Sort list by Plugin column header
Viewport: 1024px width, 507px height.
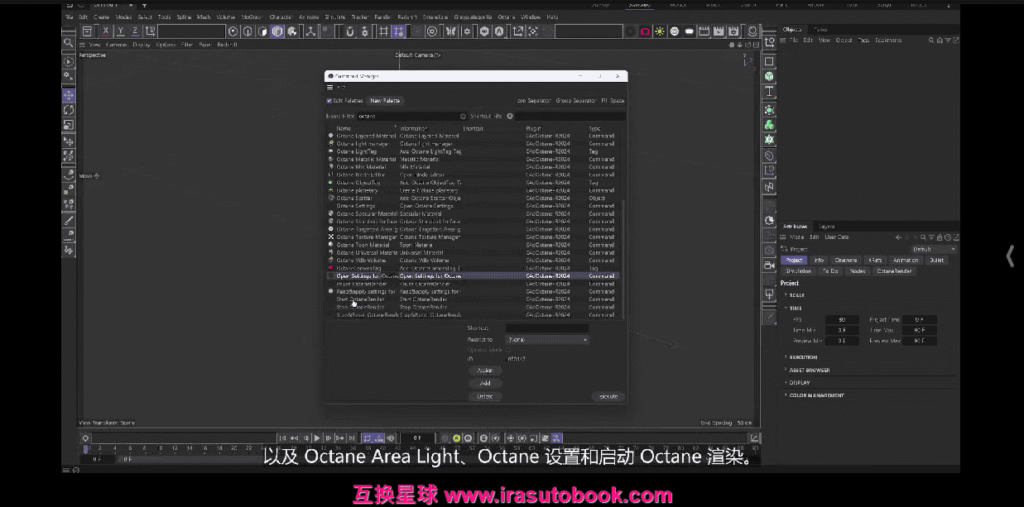533,129
